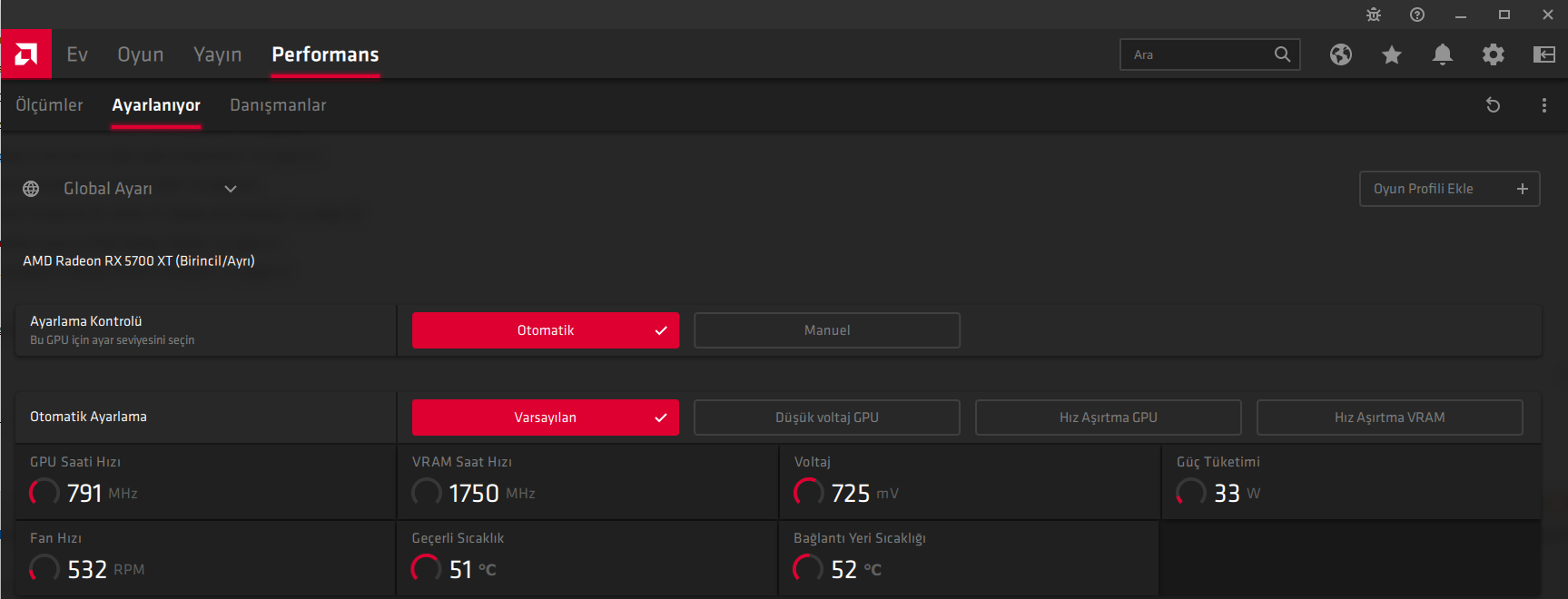Open the Performans tab
Viewport: 1568px width, 599px height.
(325, 54)
